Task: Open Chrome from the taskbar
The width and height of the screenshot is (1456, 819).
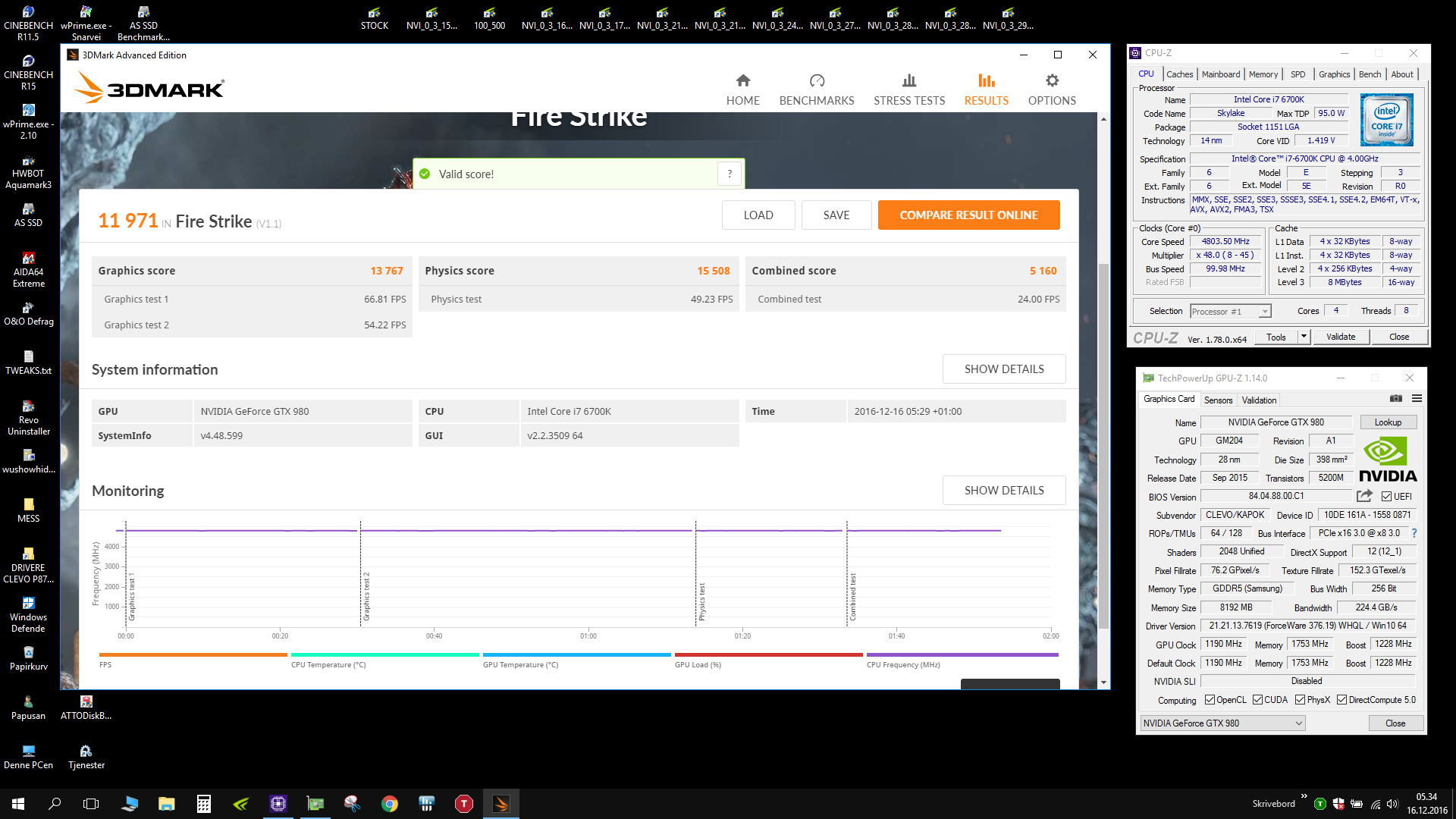Action: (390, 804)
